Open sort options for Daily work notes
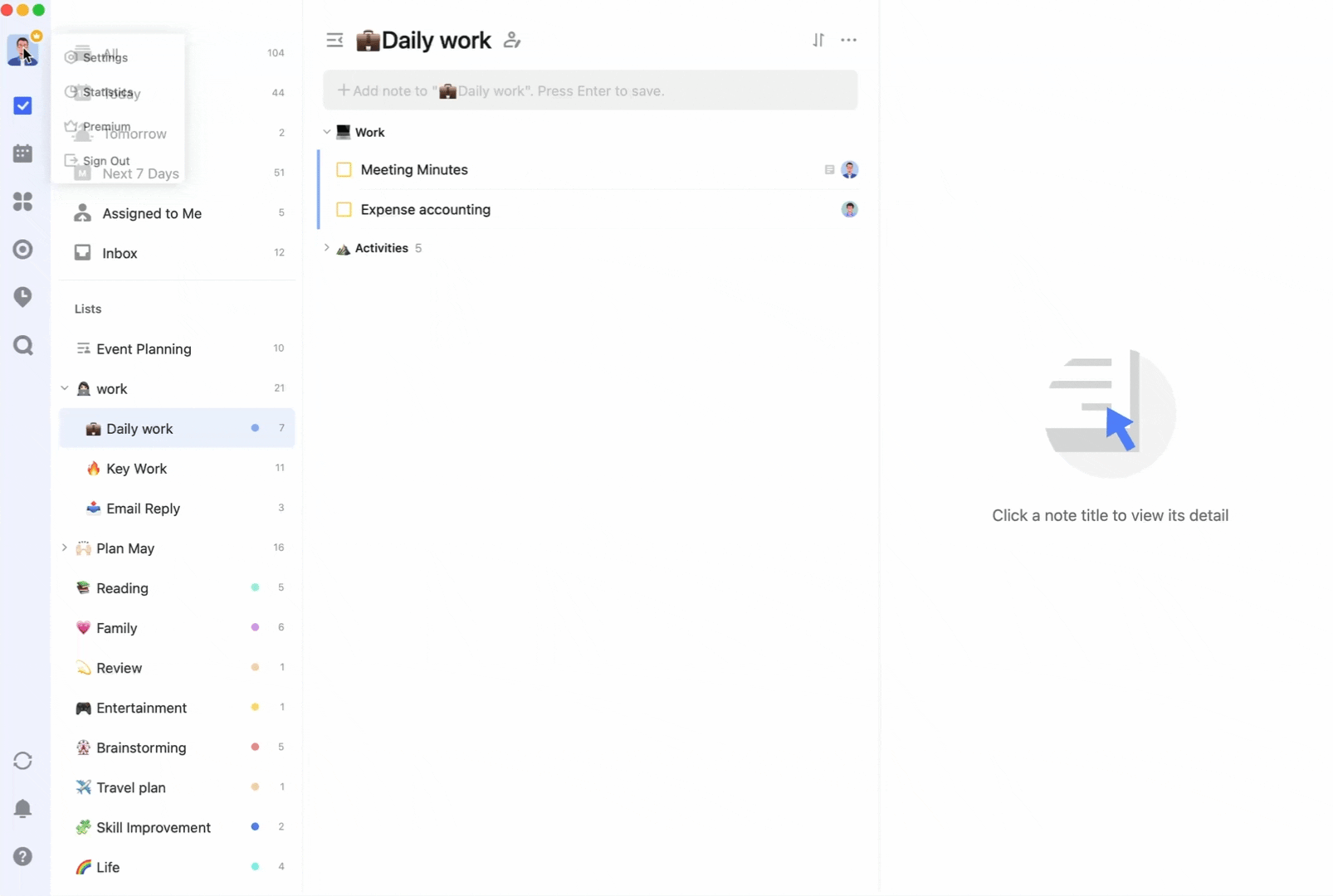This screenshot has width=1333, height=896. (818, 40)
